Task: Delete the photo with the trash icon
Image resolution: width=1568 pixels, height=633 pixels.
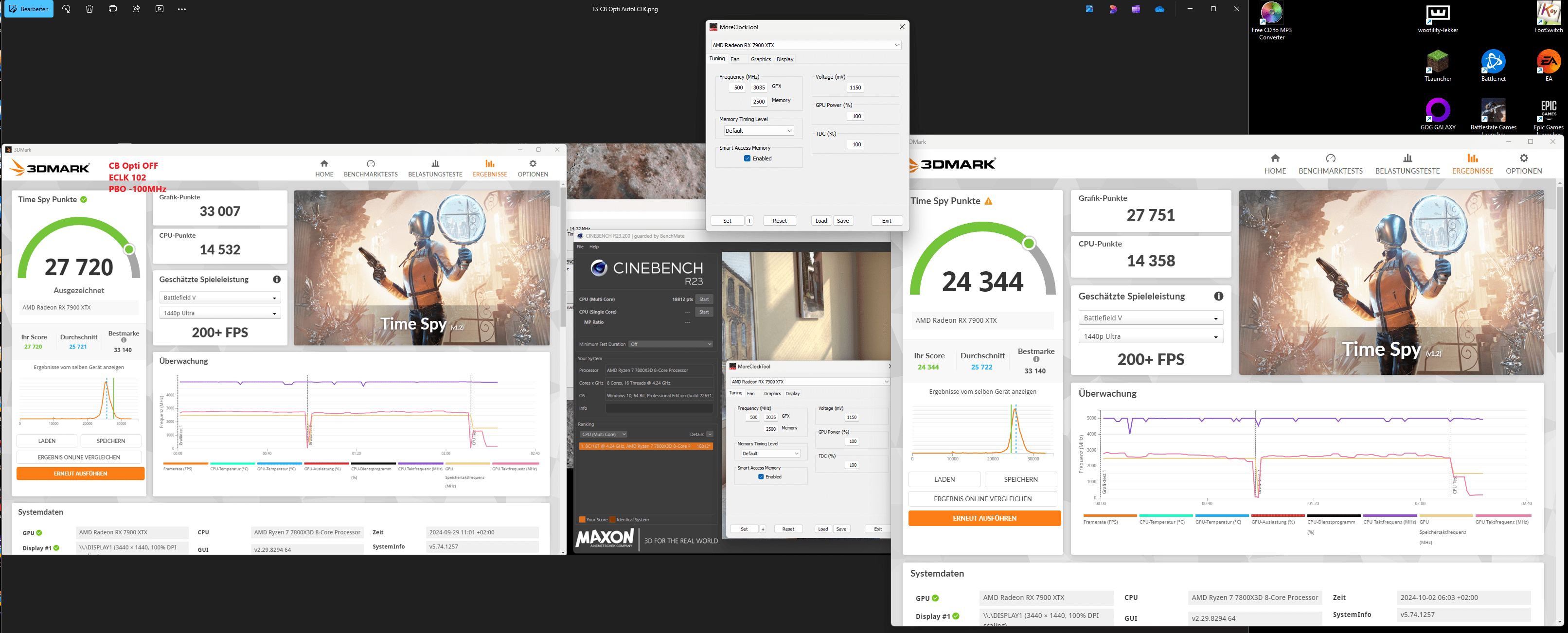Action: pos(89,9)
